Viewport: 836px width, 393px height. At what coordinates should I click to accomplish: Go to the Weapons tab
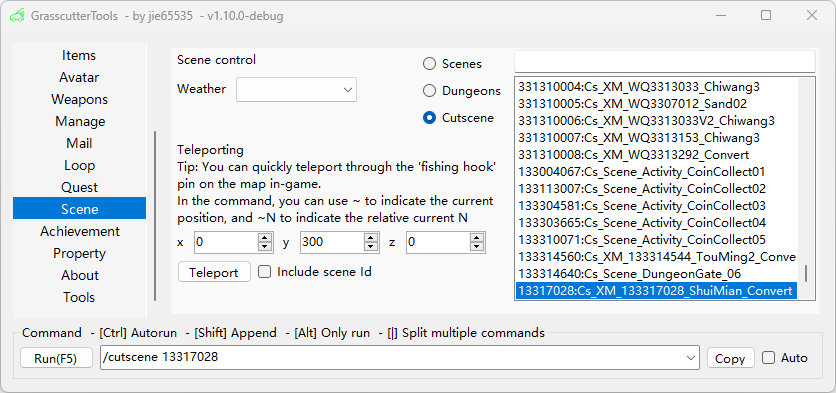pyautogui.click(x=79, y=99)
